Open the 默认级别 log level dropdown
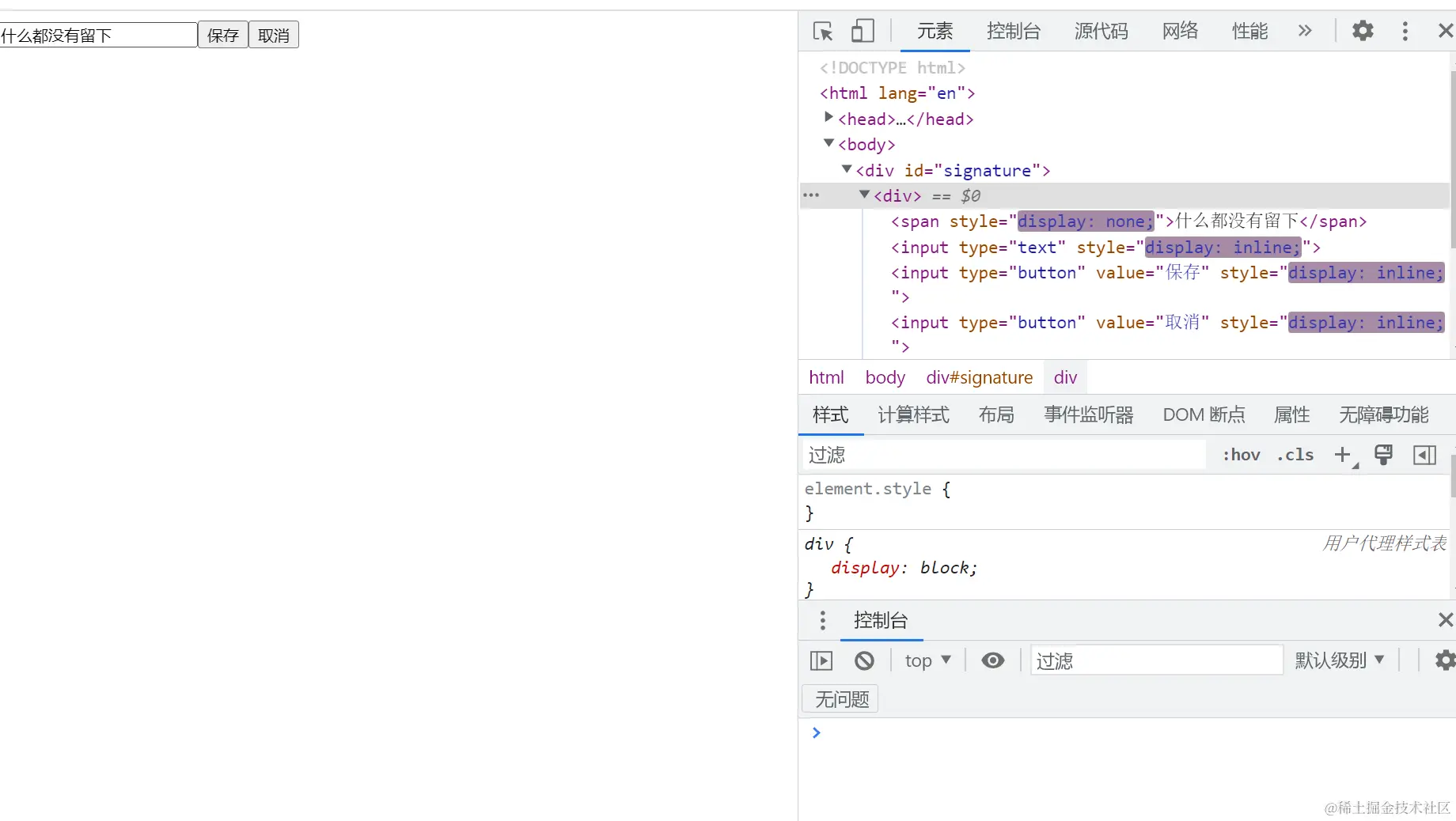Screen dimensions: 1456x821 tap(1339, 660)
